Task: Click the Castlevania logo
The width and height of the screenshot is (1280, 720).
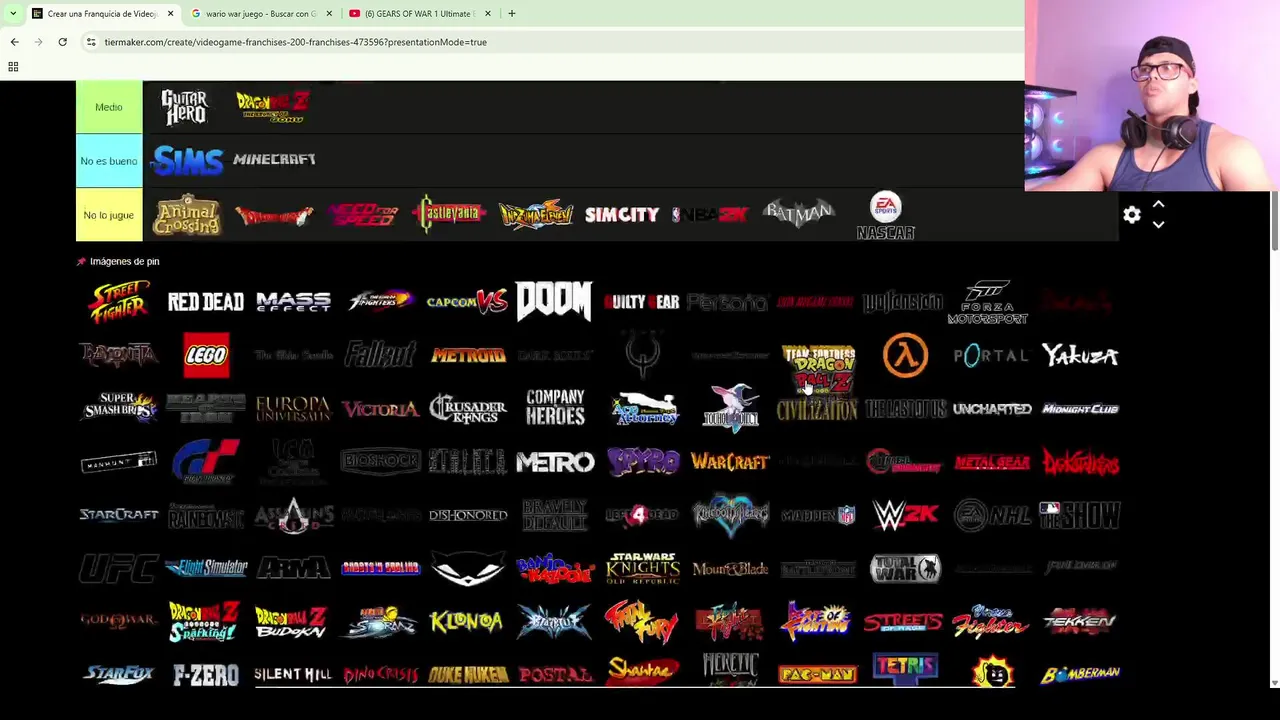Action: point(448,214)
